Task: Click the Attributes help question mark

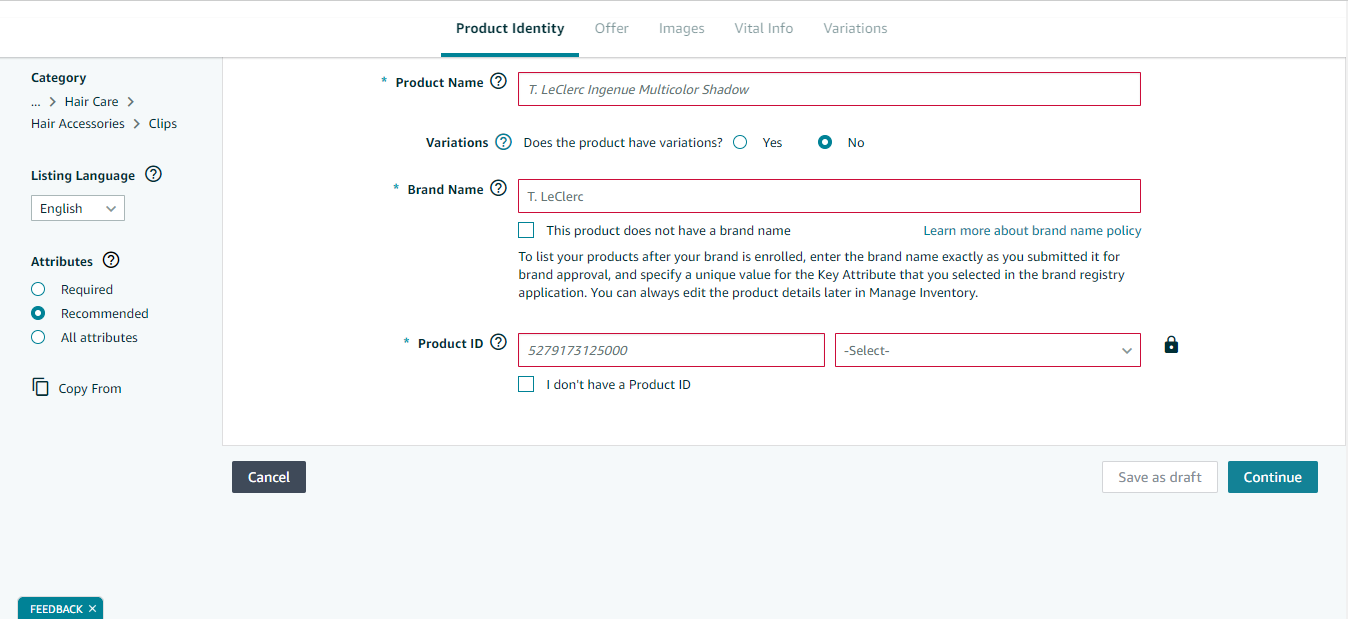Action: point(111,260)
